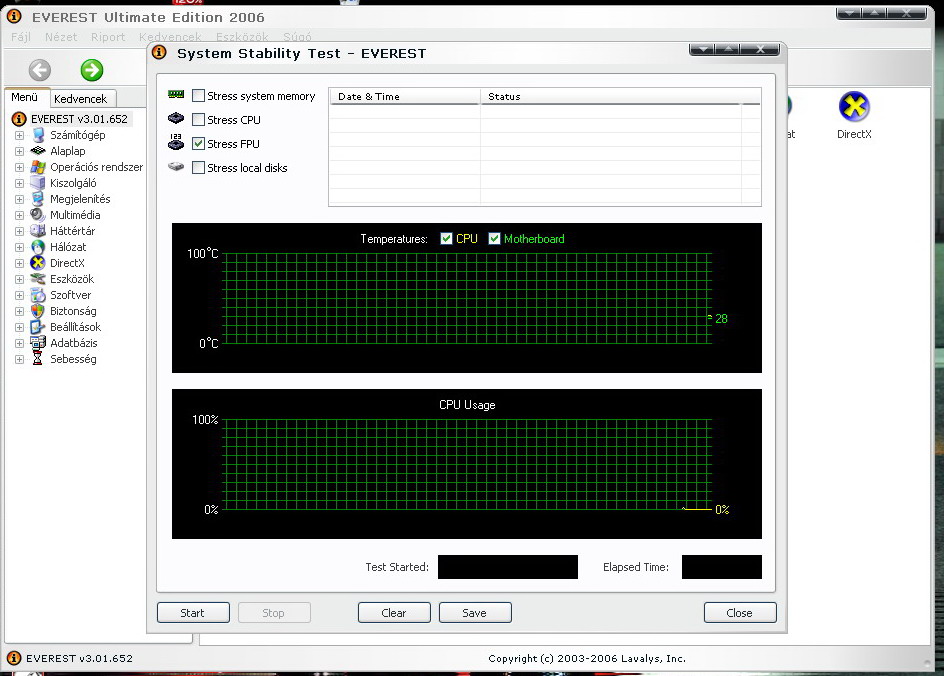Toggle the Motherboard temperature graph checkbox

(x=494, y=239)
